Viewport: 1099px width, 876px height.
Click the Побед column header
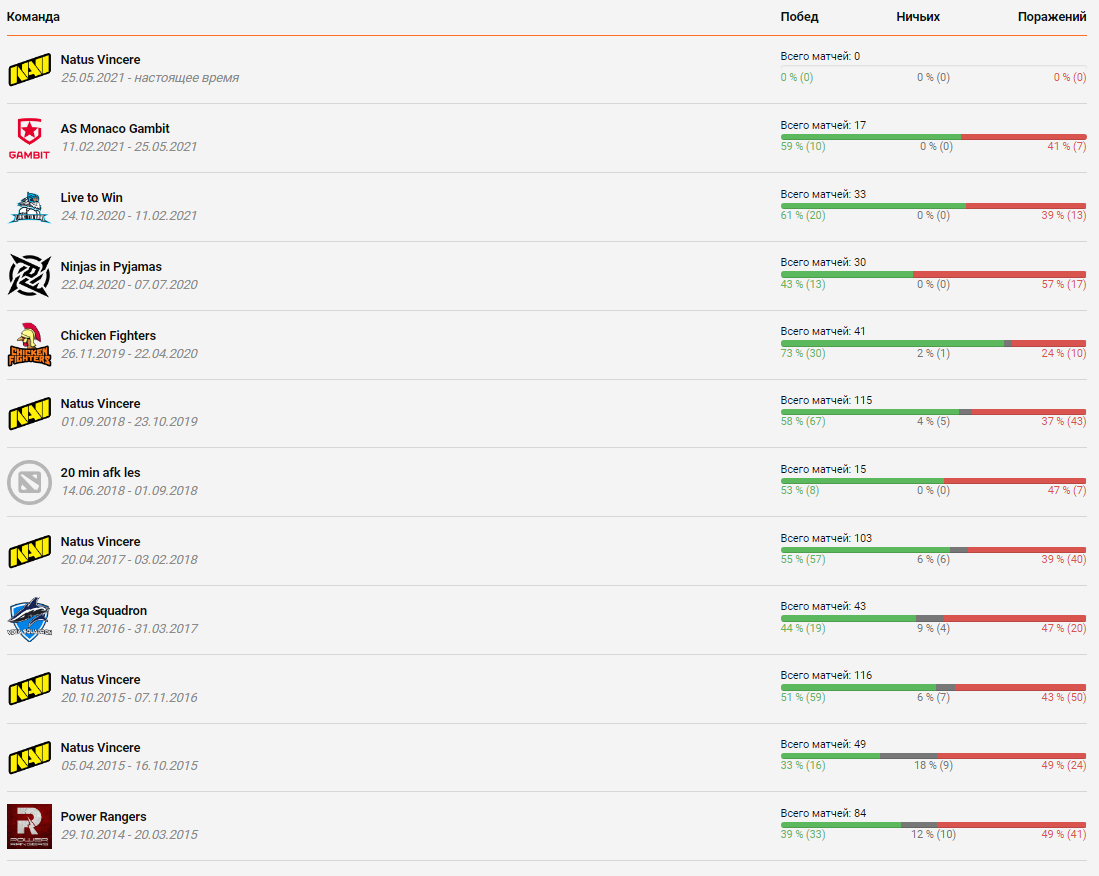[x=800, y=17]
